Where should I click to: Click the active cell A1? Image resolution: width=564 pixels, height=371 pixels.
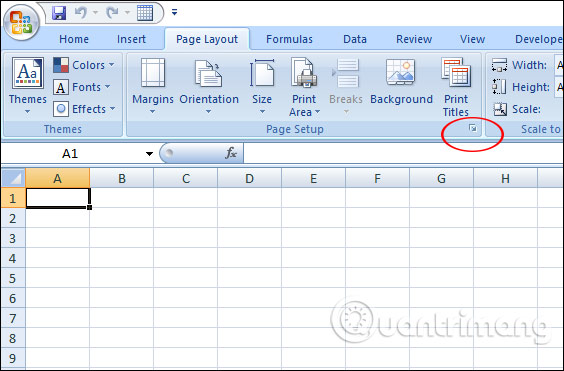58,198
